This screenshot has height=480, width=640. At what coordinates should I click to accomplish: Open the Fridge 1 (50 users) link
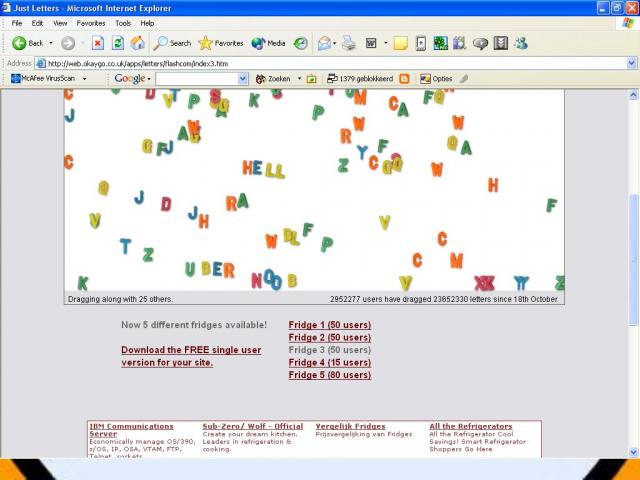330,325
